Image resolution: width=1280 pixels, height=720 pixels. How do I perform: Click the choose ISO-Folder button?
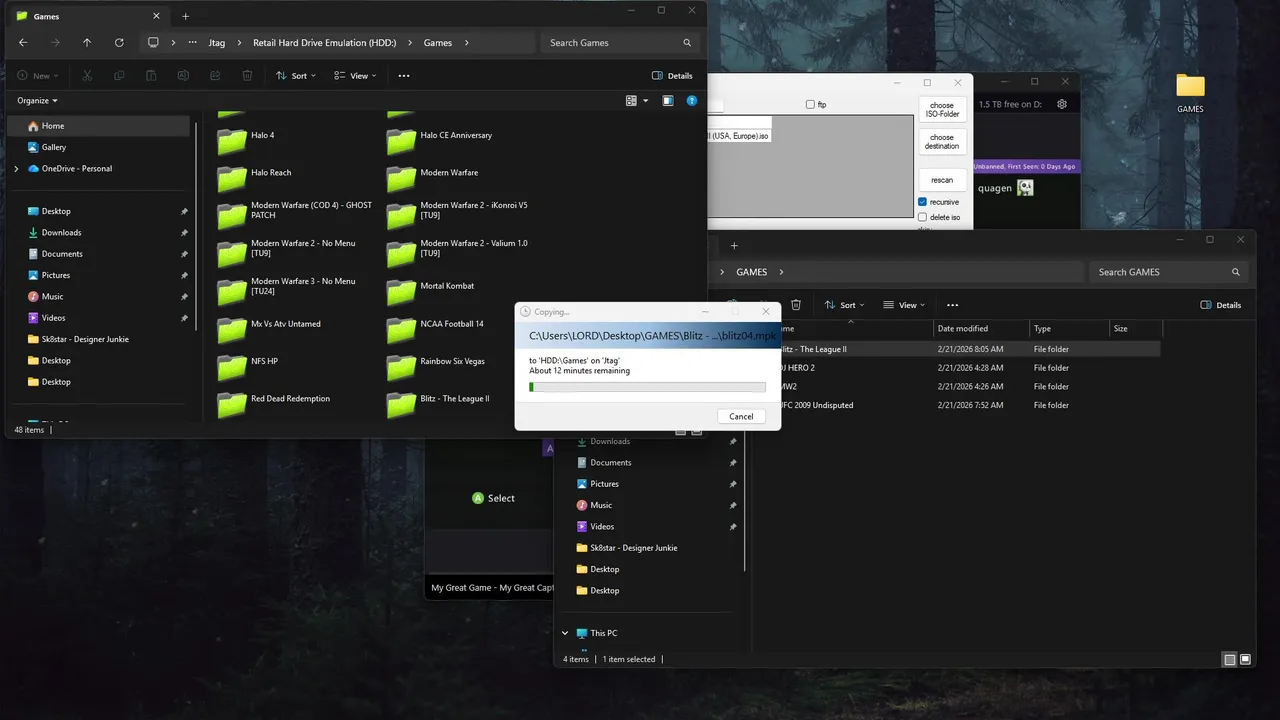click(942, 110)
